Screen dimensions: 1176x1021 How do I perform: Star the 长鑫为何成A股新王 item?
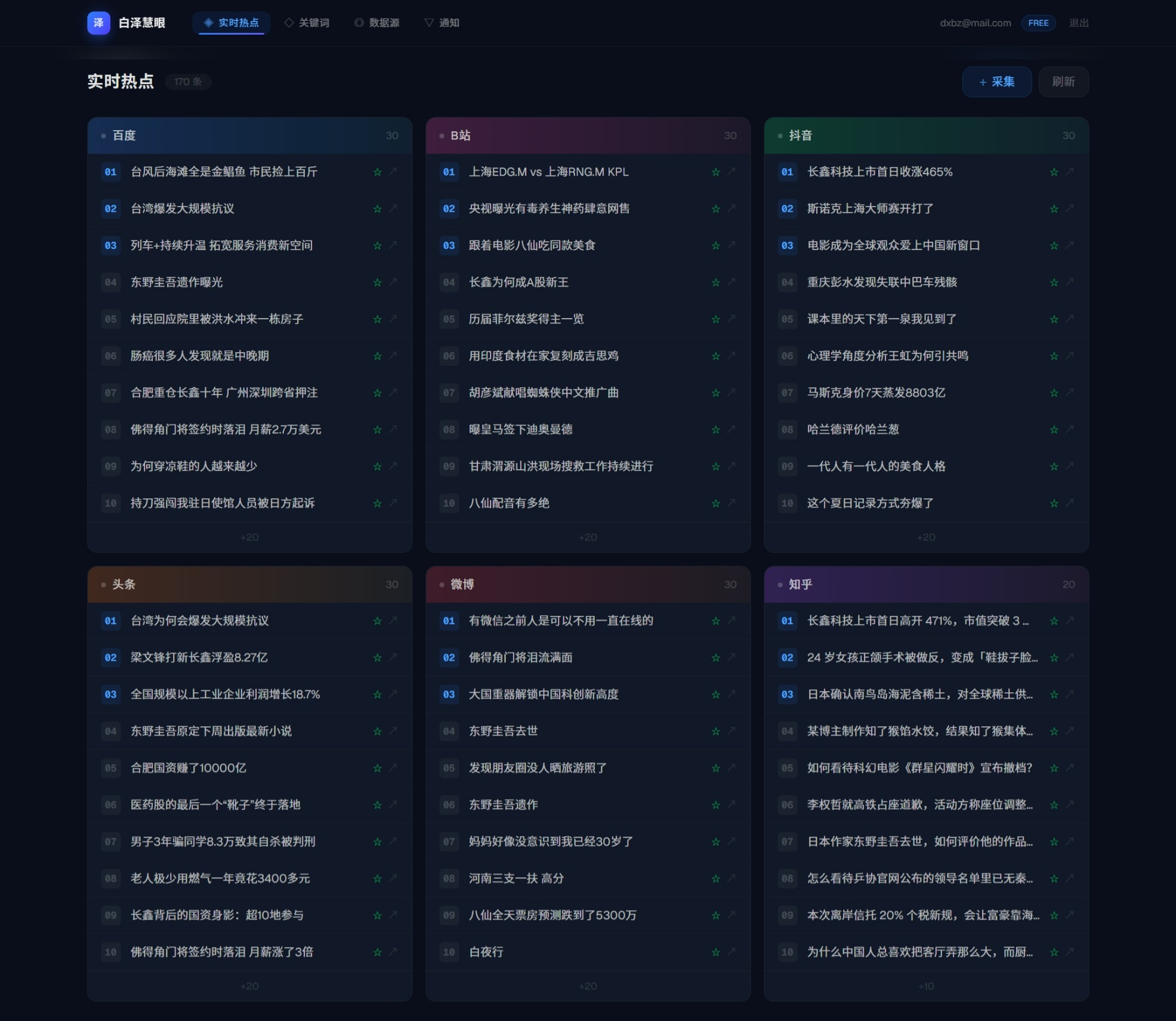(x=715, y=282)
